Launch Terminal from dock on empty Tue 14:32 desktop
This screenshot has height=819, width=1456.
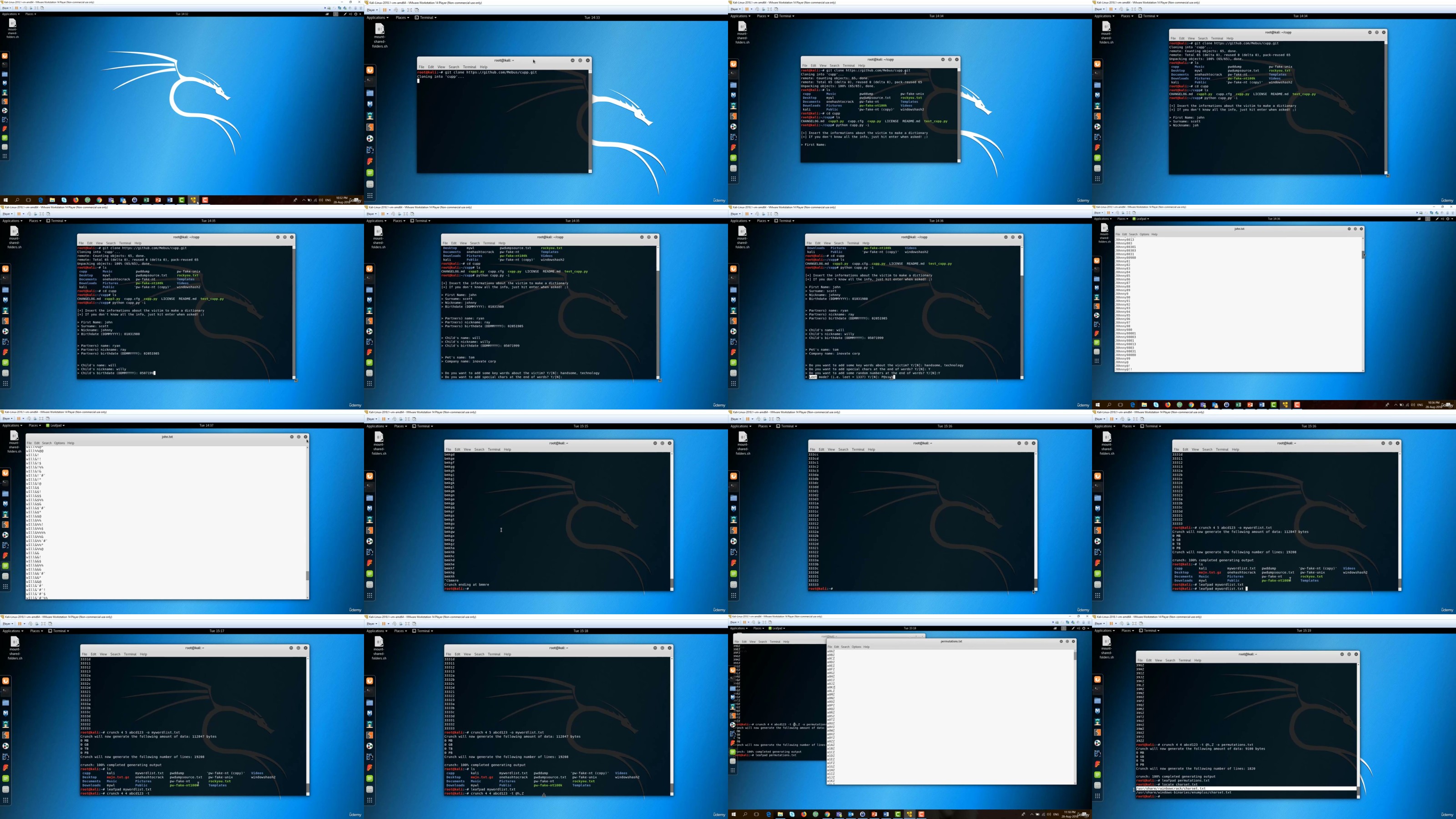[x=5, y=65]
